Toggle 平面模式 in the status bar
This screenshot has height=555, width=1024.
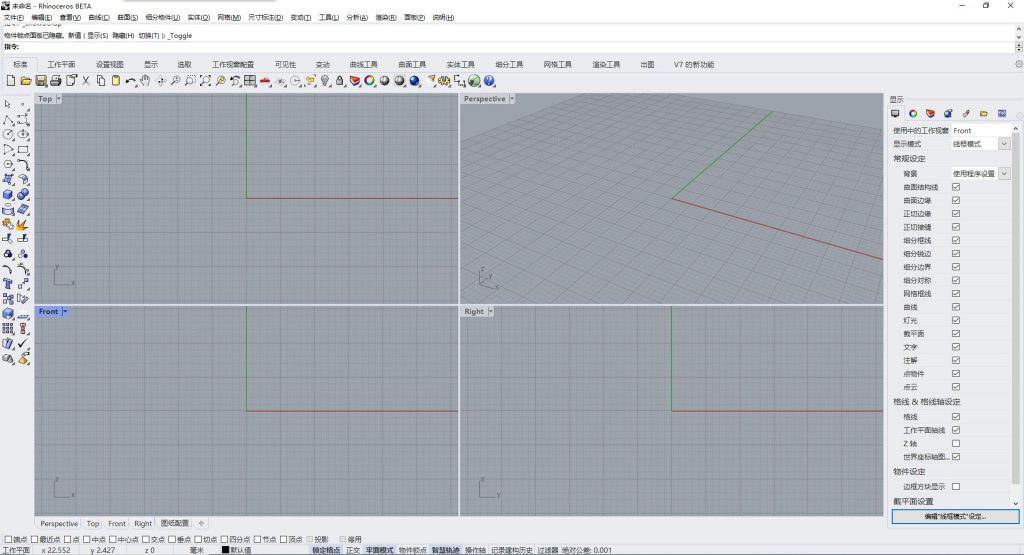point(379,550)
